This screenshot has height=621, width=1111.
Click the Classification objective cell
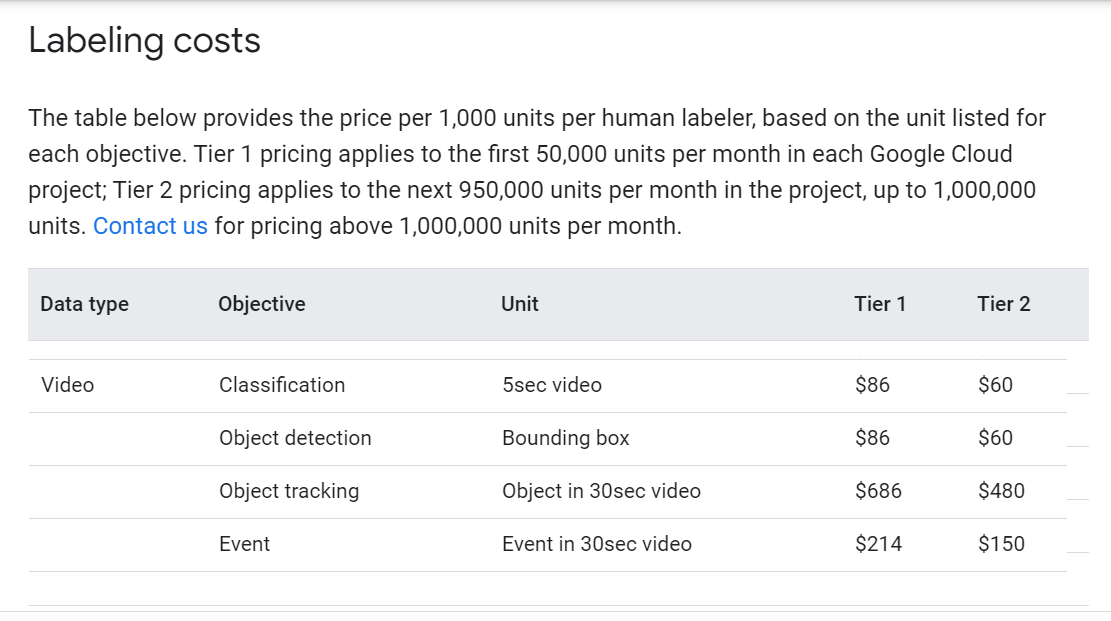coord(282,385)
